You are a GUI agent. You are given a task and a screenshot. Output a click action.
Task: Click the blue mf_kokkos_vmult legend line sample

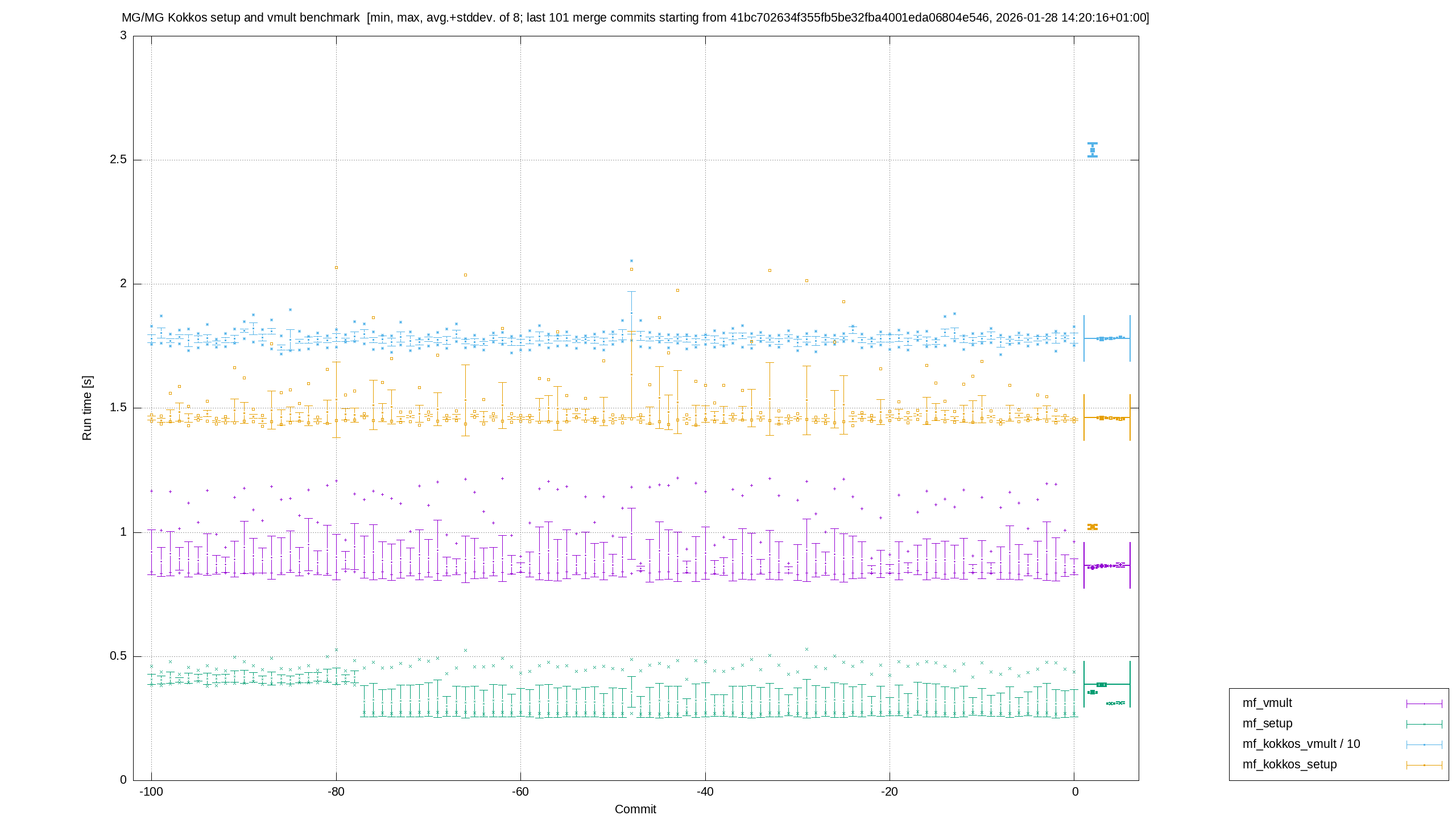tap(1424, 744)
